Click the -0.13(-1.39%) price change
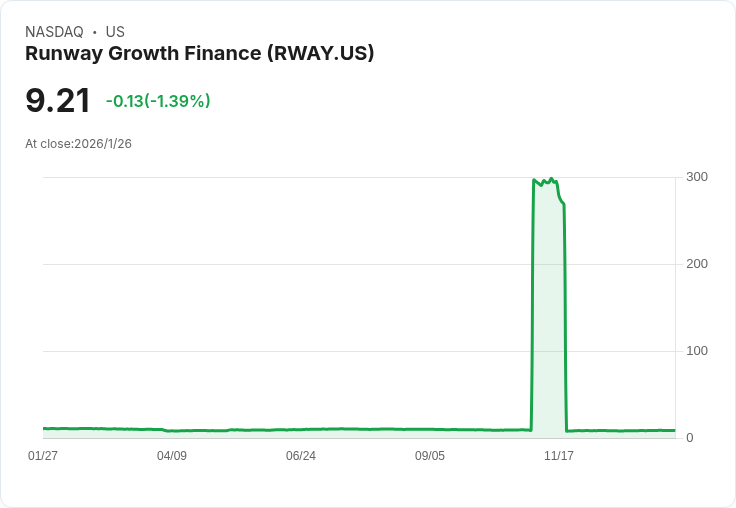 (x=158, y=101)
